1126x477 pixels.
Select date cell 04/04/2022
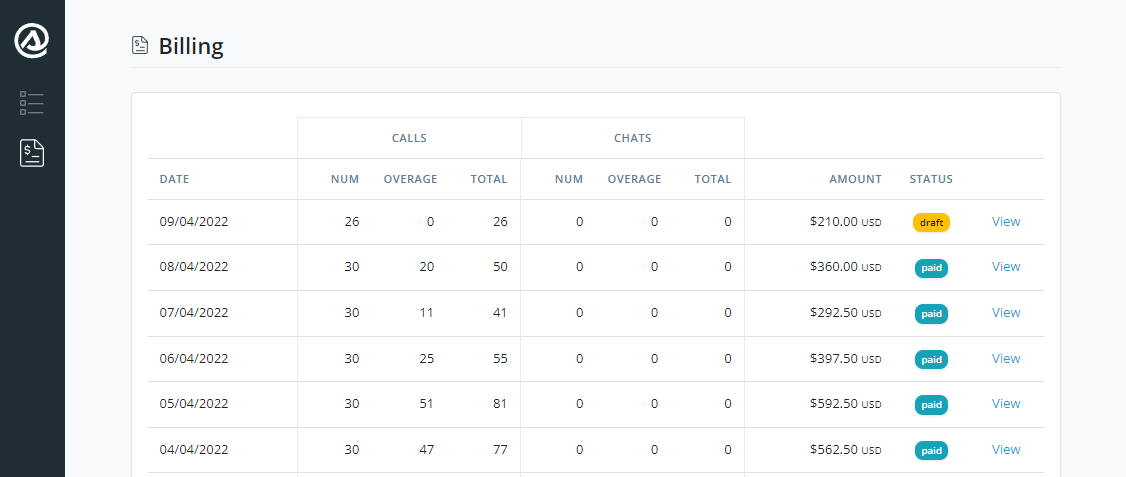[x=194, y=450]
